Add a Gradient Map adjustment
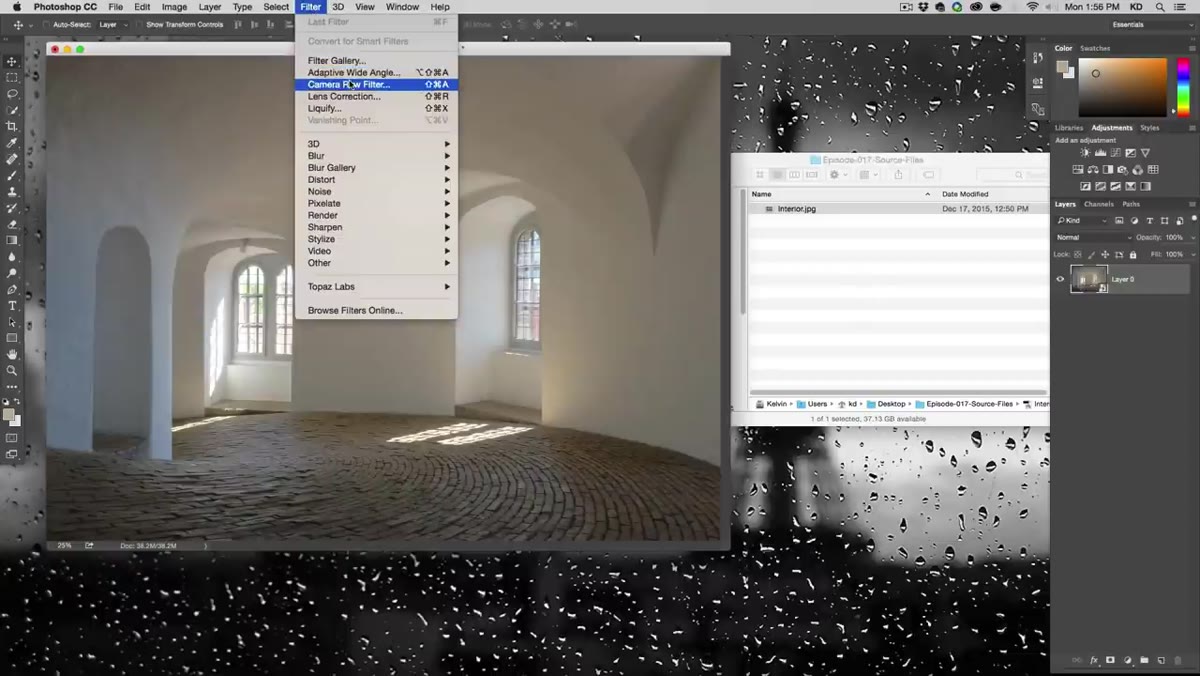This screenshot has width=1200, height=676. pyautogui.click(x=1145, y=186)
